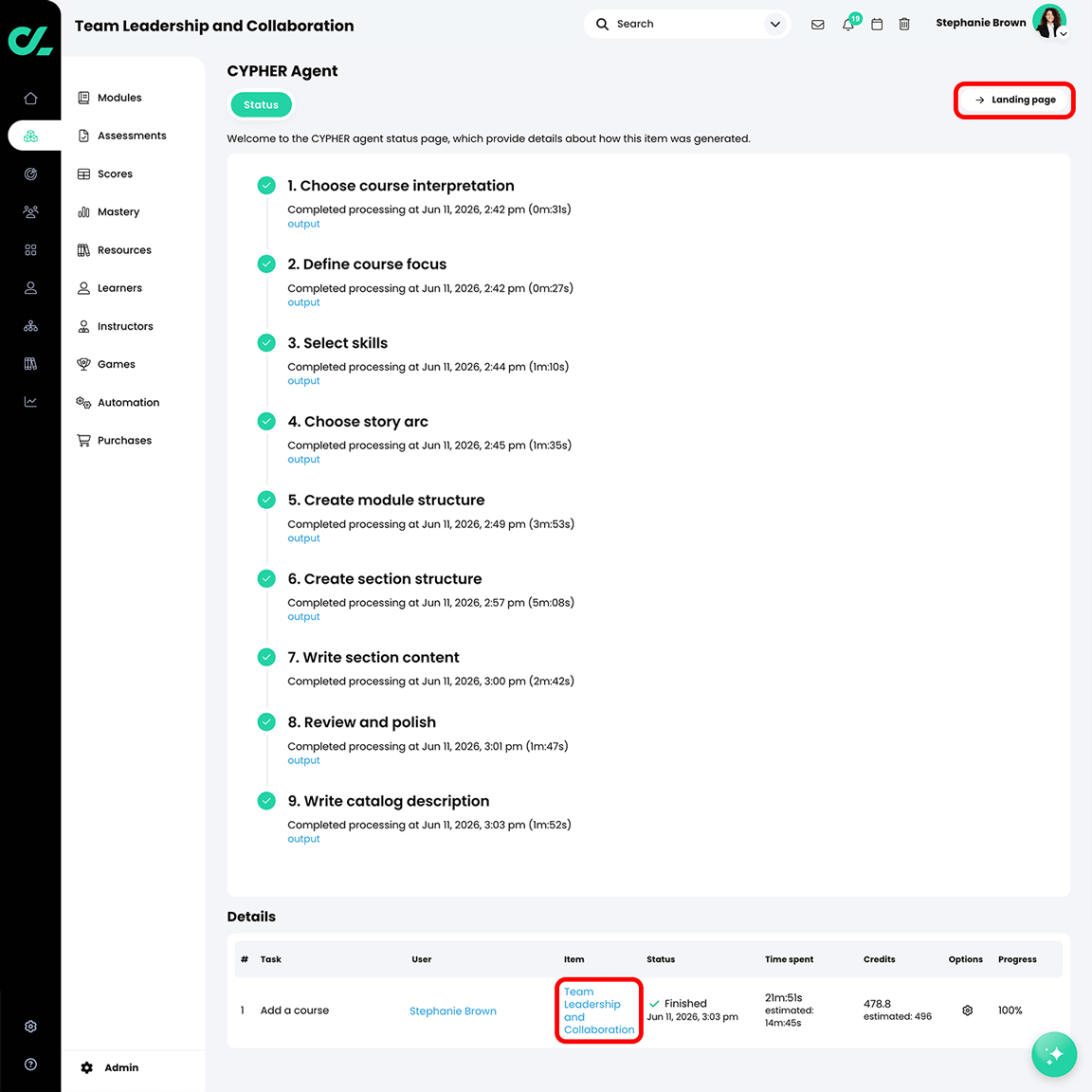The width and height of the screenshot is (1092, 1092).
Task: Click Stephanie Brown's profile avatar
Action: coord(1049,22)
